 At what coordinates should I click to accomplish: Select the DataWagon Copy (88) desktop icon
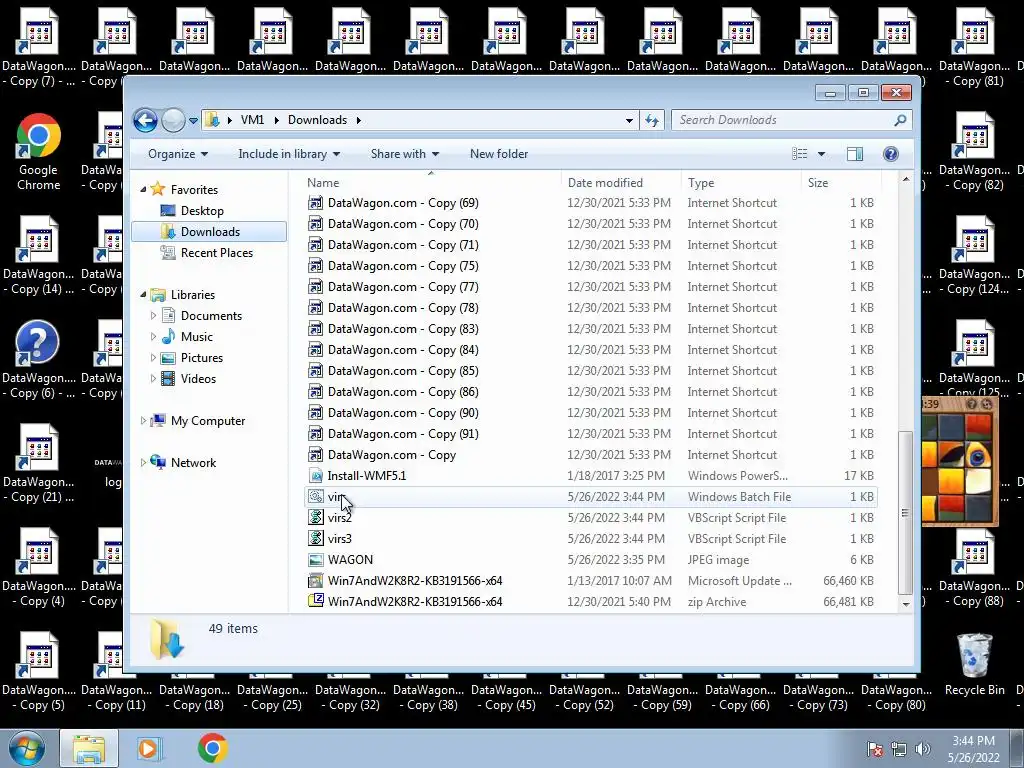[974, 568]
